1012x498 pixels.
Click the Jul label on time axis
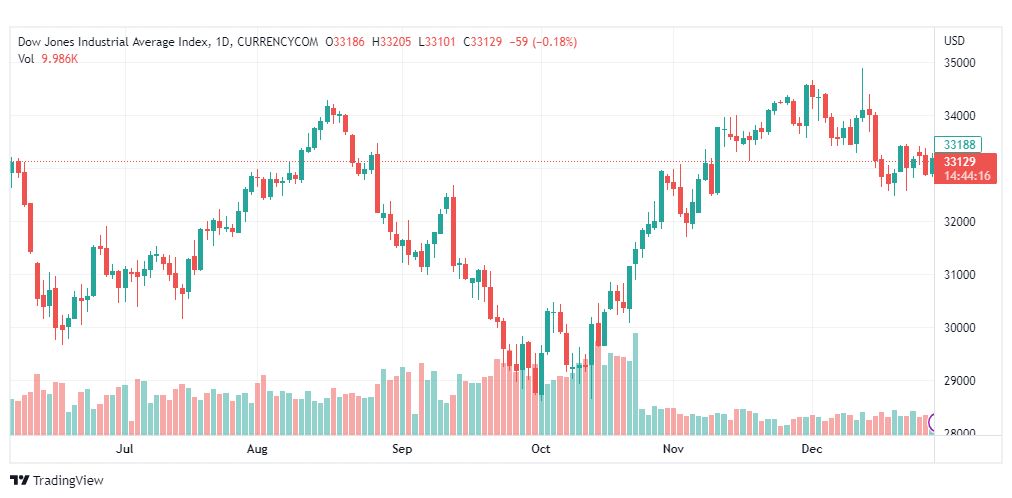click(x=125, y=450)
